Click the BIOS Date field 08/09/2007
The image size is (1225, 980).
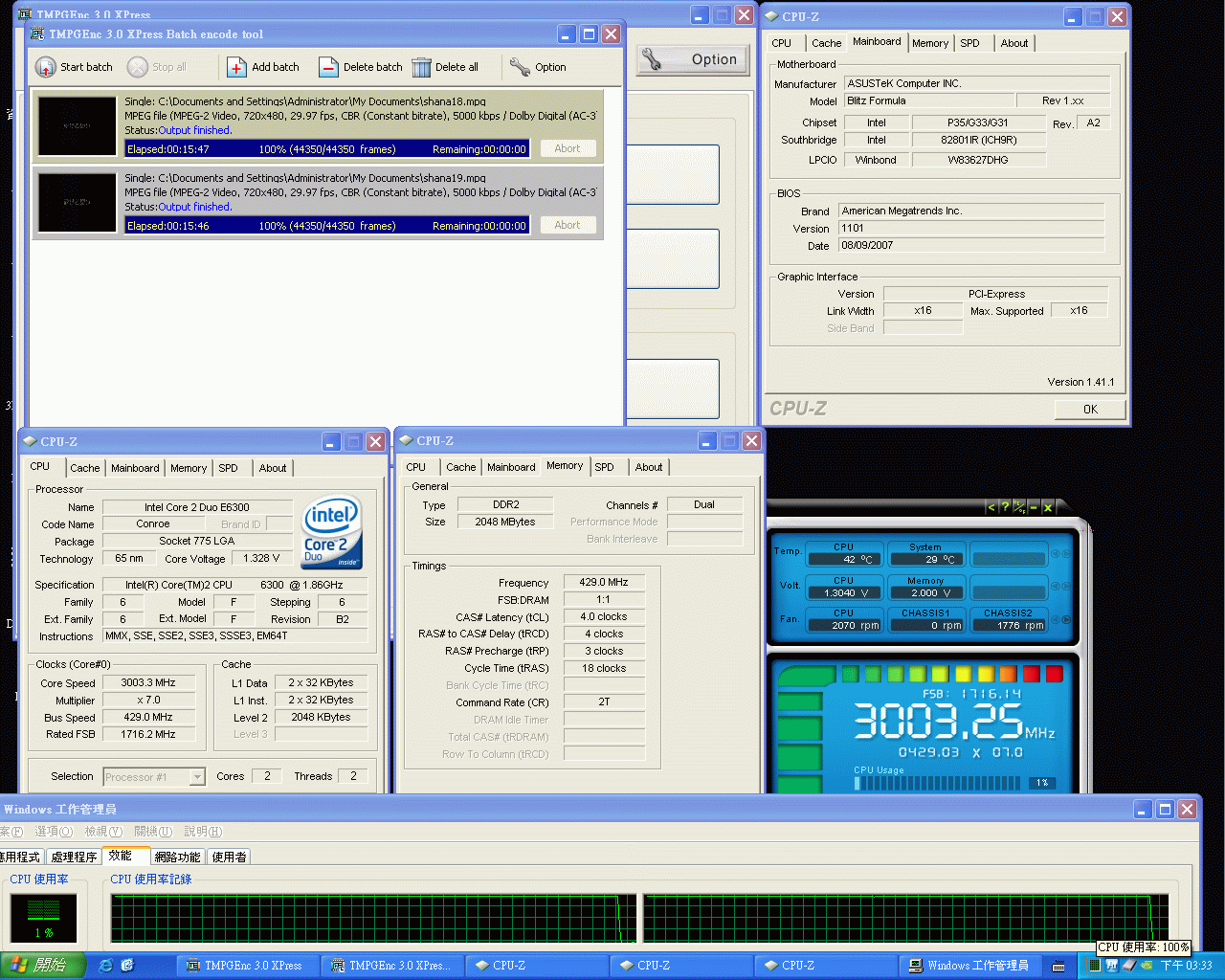coord(971,245)
